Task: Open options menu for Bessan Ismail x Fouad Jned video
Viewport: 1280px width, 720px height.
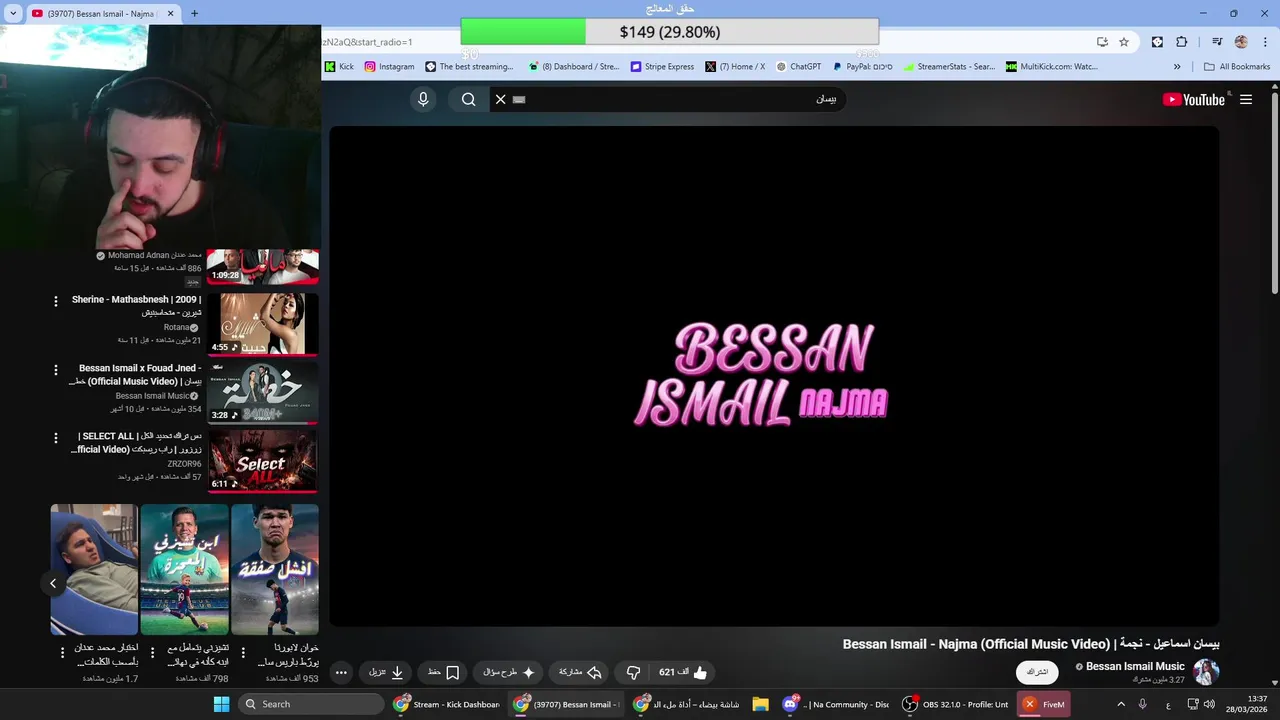Action: pyautogui.click(x=56, y=370)
